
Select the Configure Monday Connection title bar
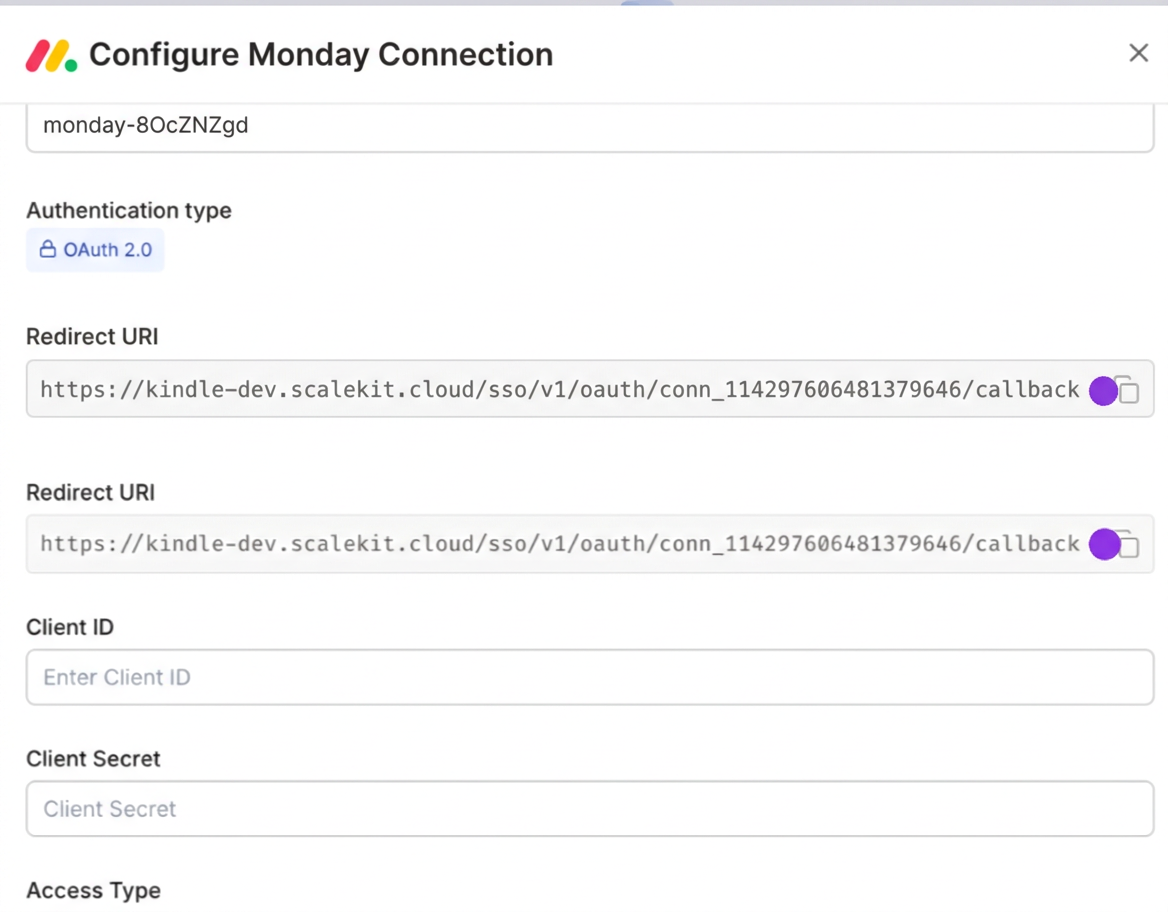tap(321, 54)
